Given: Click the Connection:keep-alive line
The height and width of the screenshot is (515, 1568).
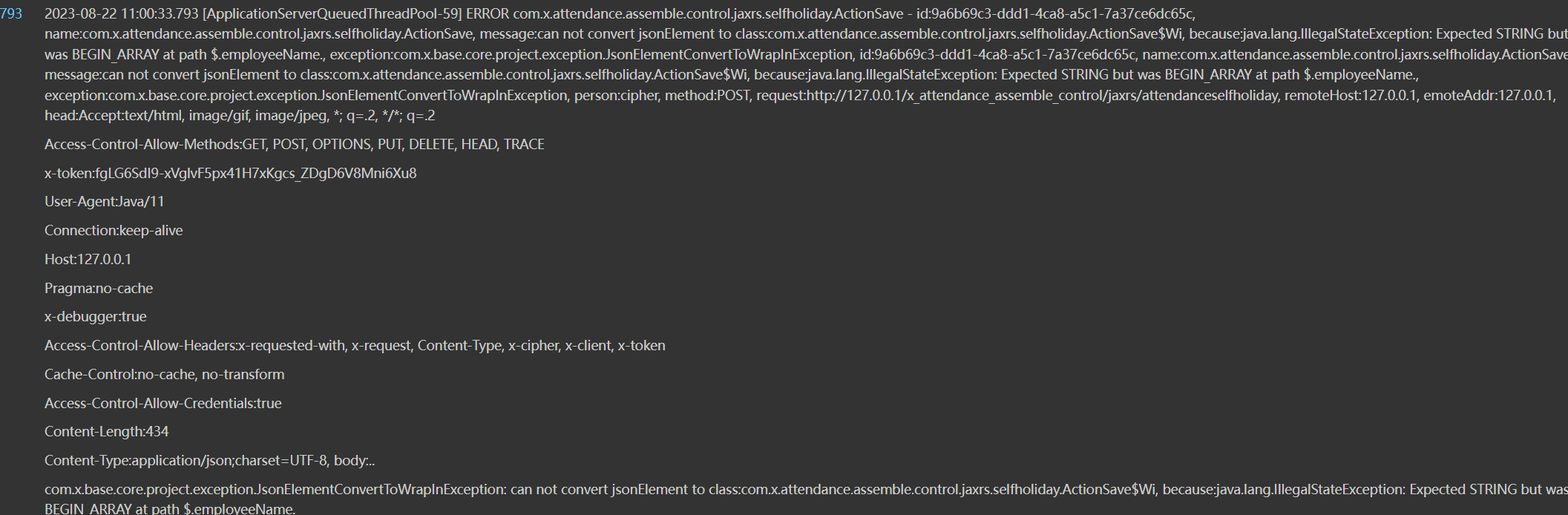Looking at the screenshot, I should point(114,231).
